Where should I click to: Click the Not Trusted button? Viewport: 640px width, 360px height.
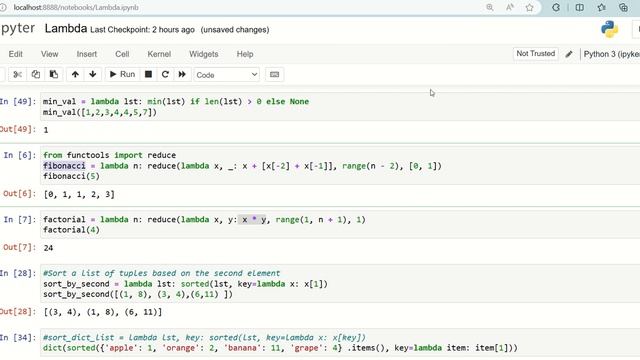pos(536,53)
